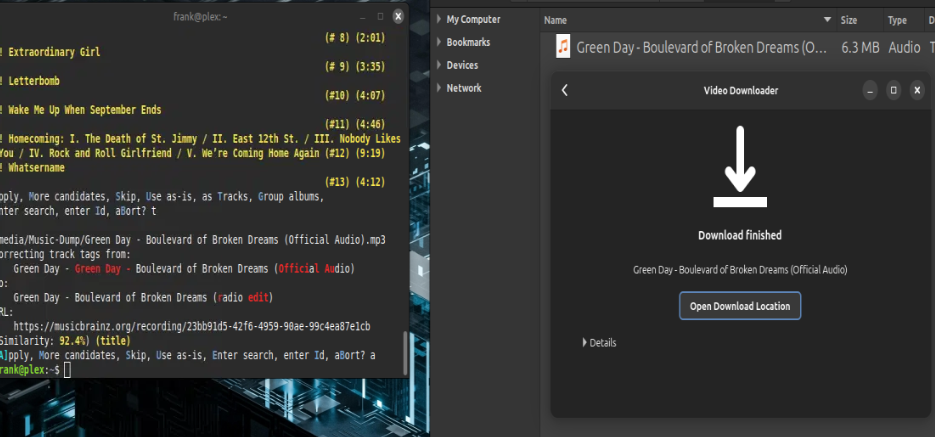Select the Devices sidebar entry
The height and width of the screenshot is (437, 935).
point(462,65)
